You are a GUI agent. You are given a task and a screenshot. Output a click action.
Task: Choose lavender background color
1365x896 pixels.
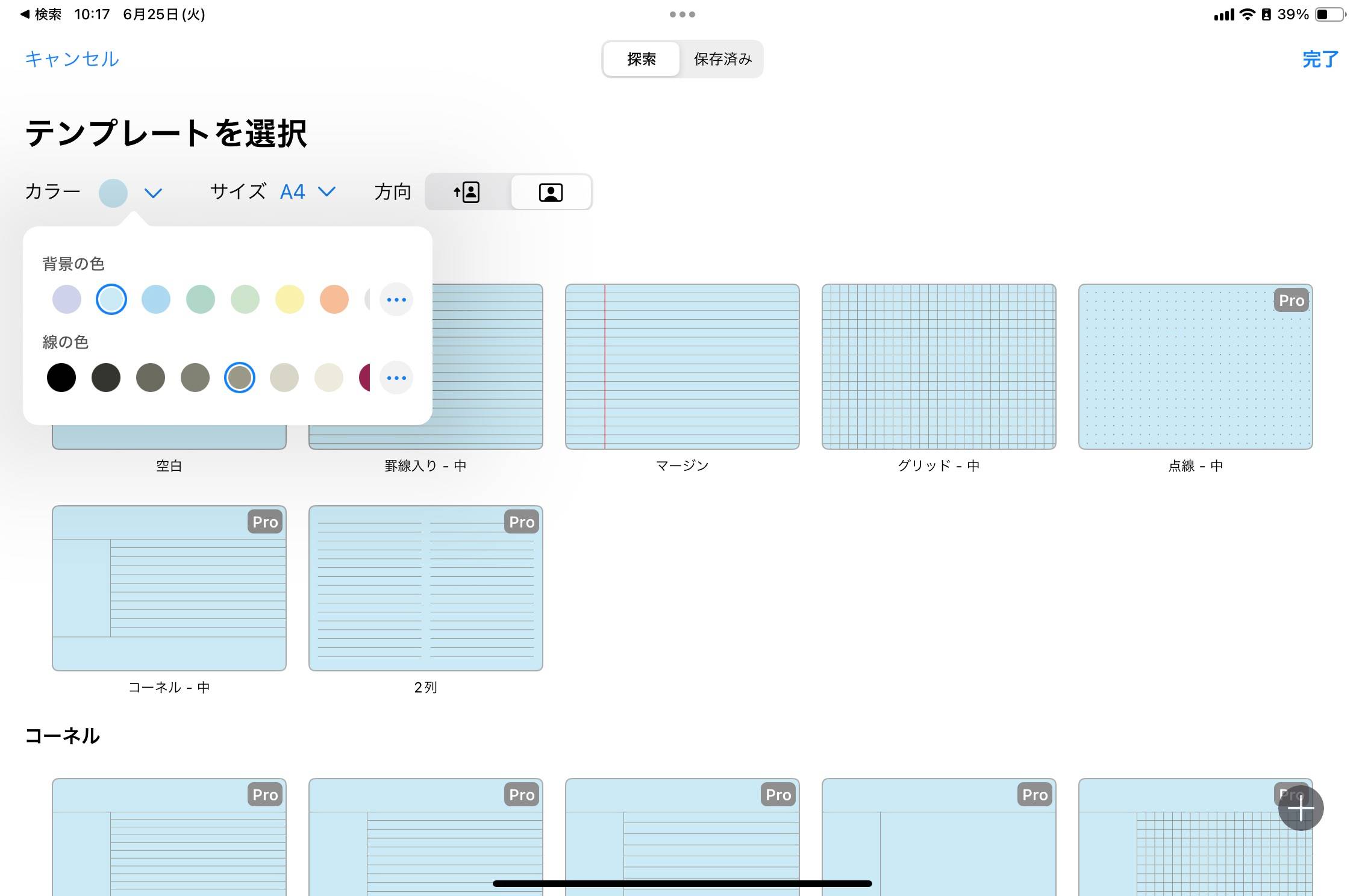[67, 299]
